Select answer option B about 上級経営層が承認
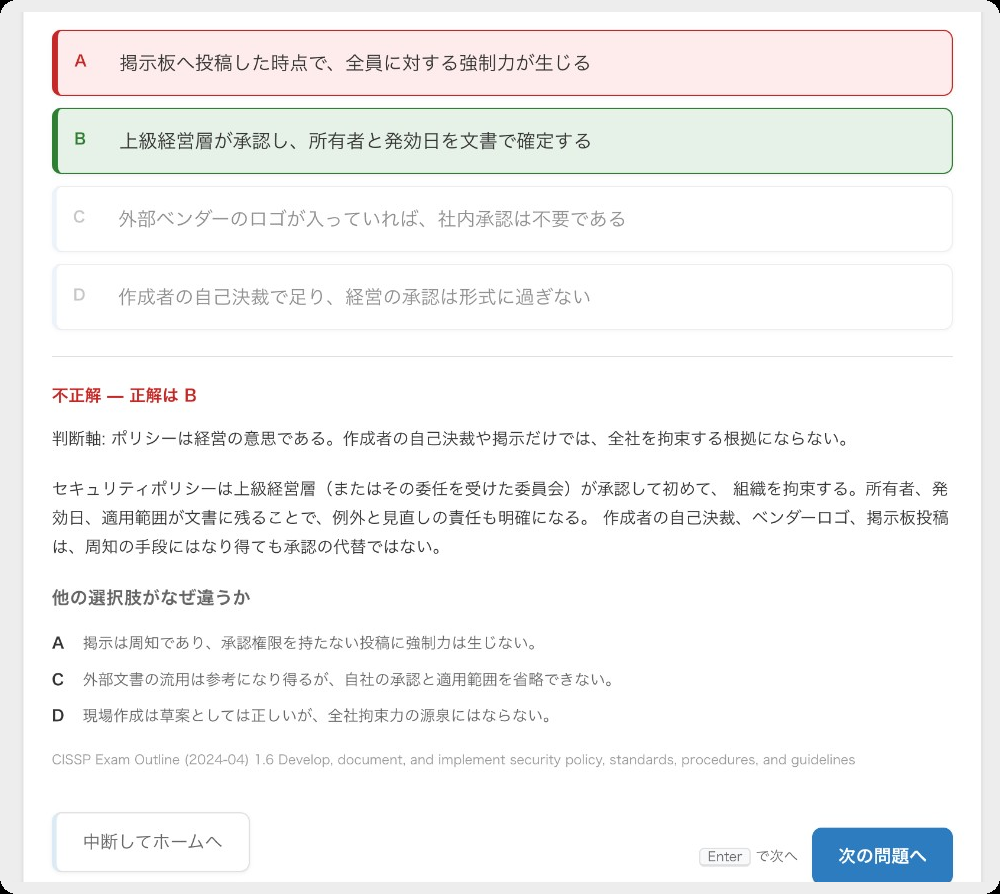This screenshot has height=894, width=1000. 502,141
